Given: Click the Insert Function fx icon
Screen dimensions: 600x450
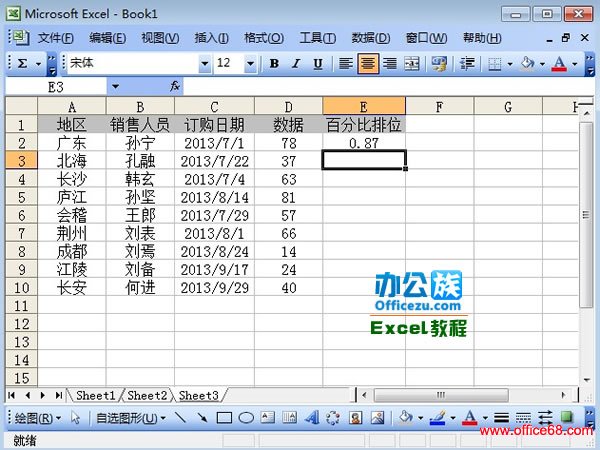Looking at the screenshot, I should [x=174, y=86].
